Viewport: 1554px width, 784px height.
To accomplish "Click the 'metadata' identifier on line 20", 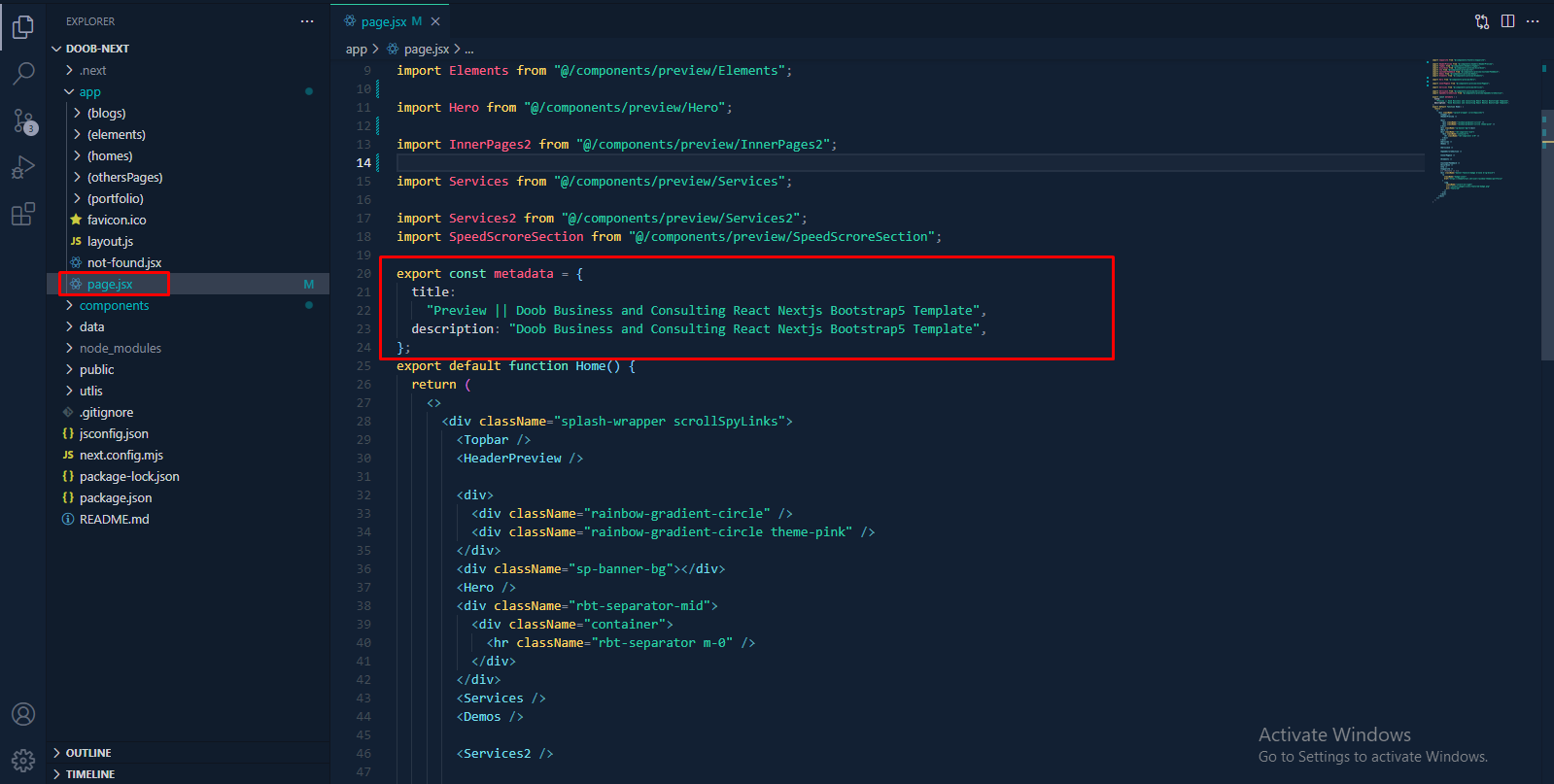I will click(524, 274).
